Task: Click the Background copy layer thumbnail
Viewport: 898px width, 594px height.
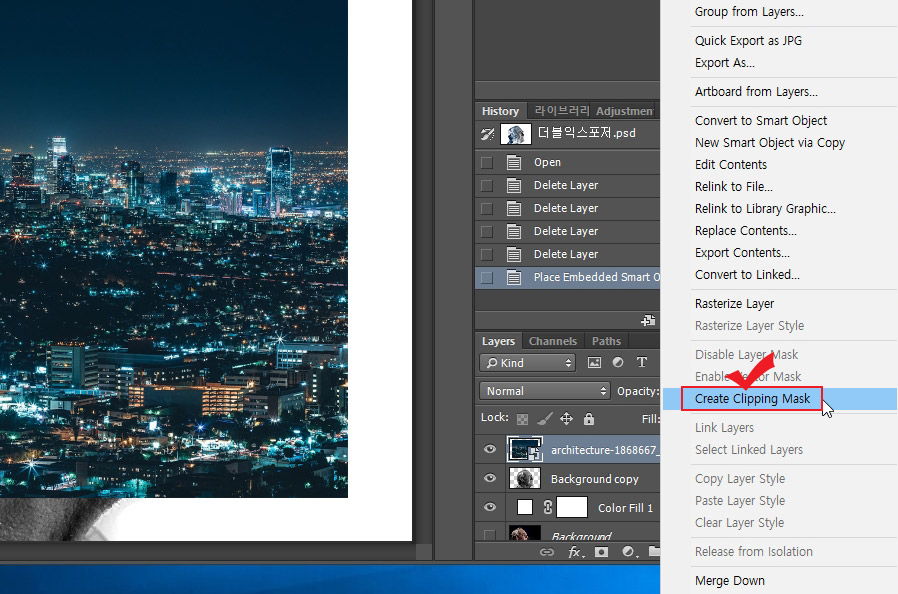Action: tap(525, 478)
